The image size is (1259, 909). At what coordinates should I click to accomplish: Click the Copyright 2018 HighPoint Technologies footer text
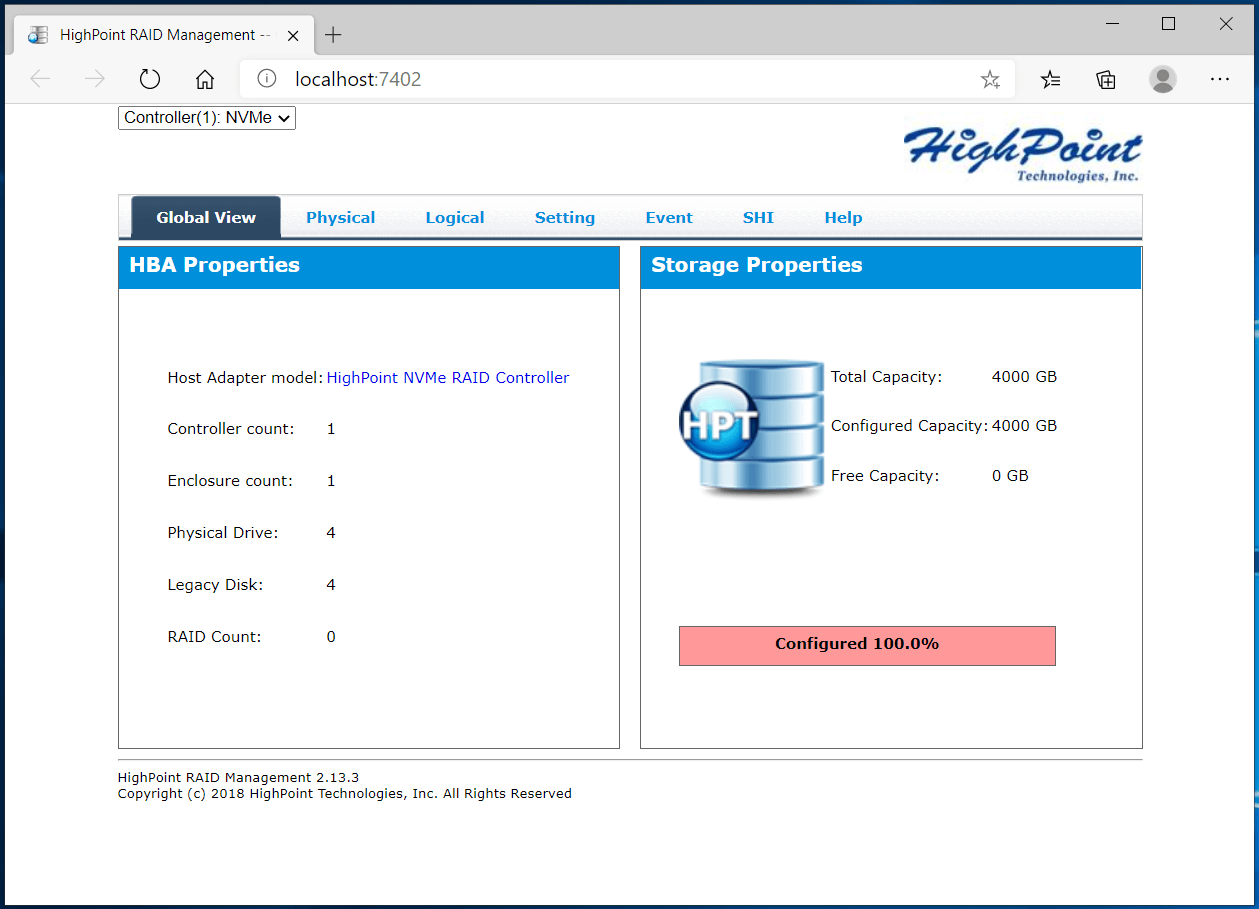(345, 794)
